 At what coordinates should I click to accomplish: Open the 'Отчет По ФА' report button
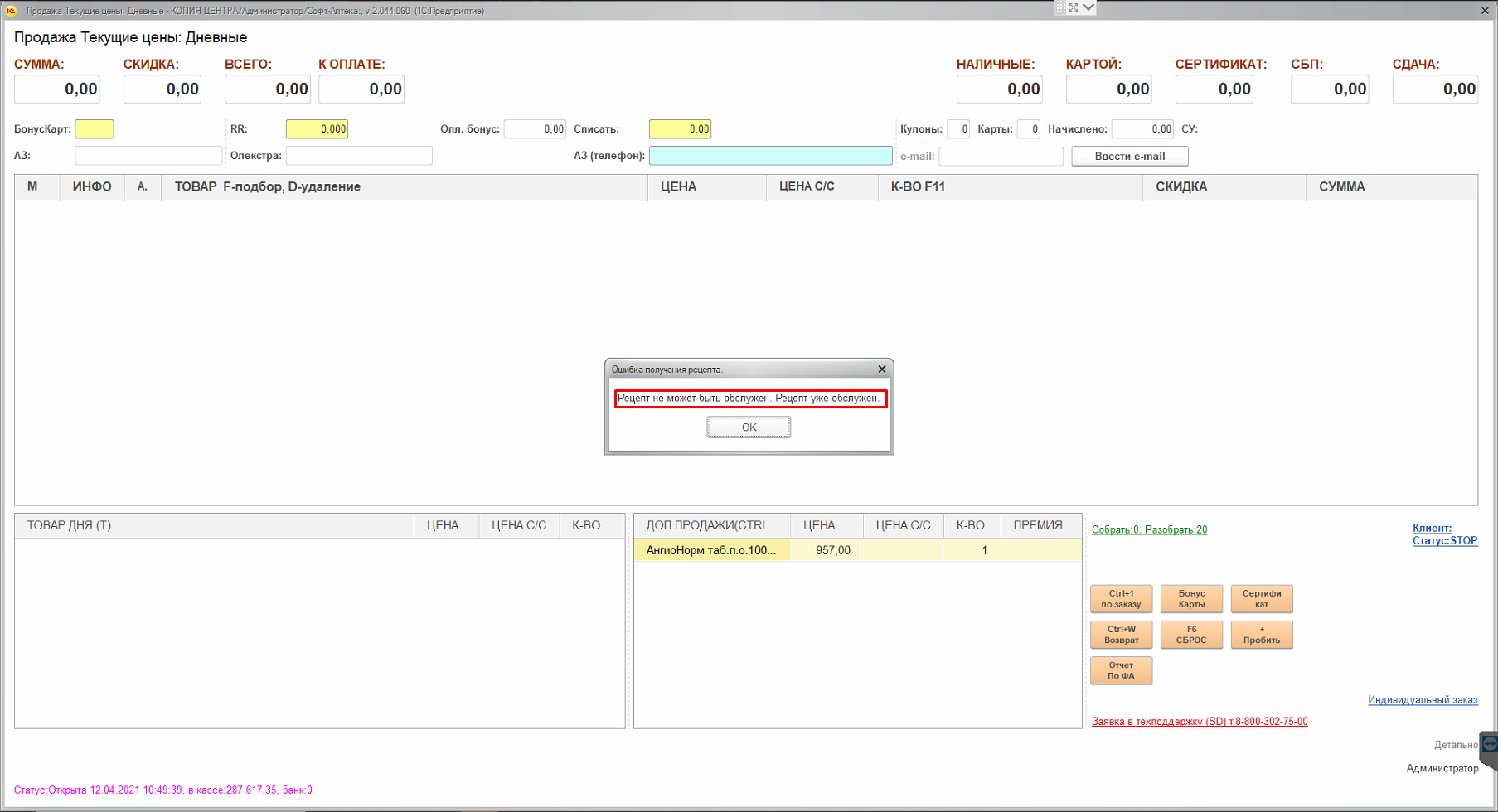click(1121, 670)
